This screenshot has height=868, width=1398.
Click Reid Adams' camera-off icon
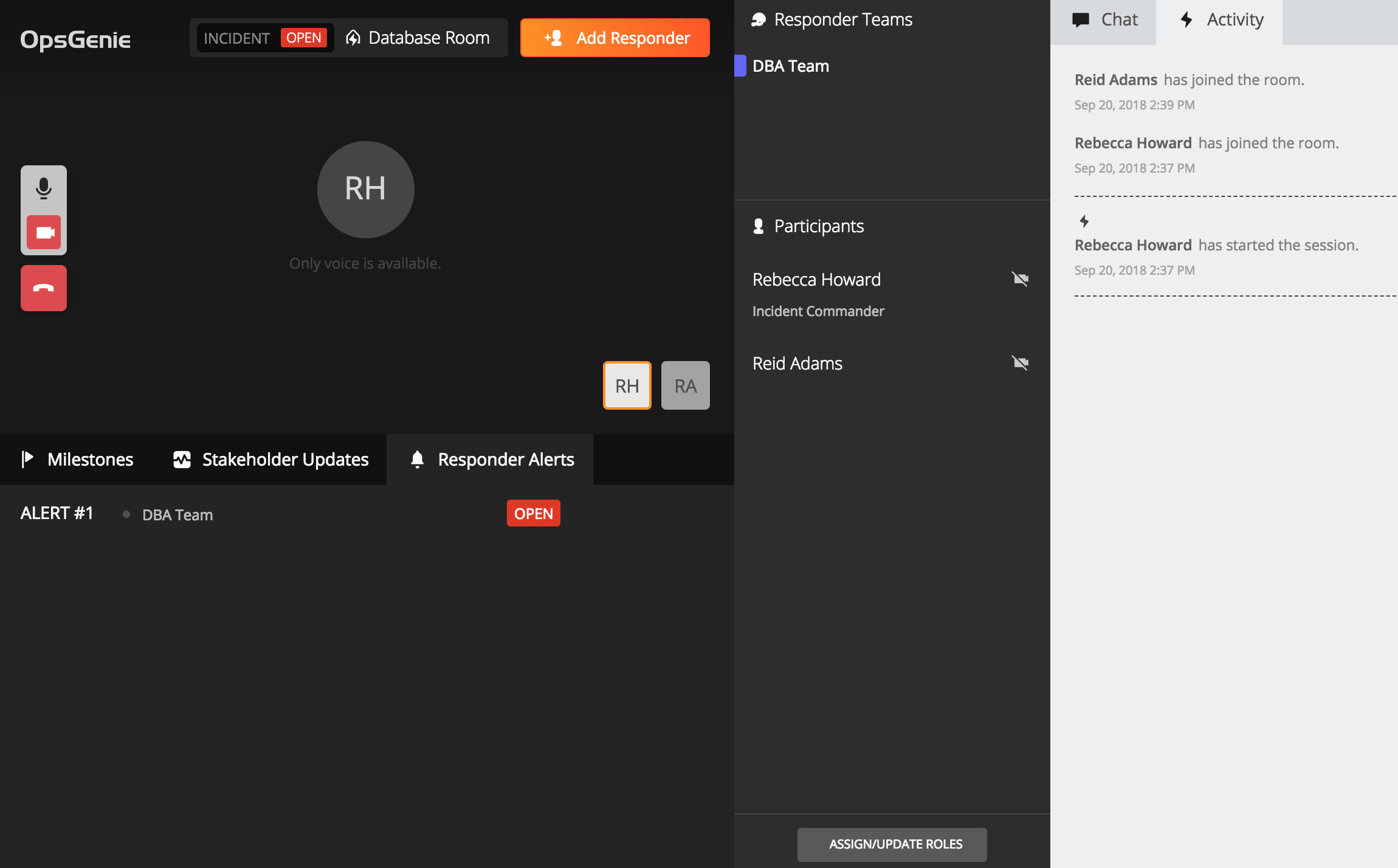pyautogui.click(x=1020, y=363)
